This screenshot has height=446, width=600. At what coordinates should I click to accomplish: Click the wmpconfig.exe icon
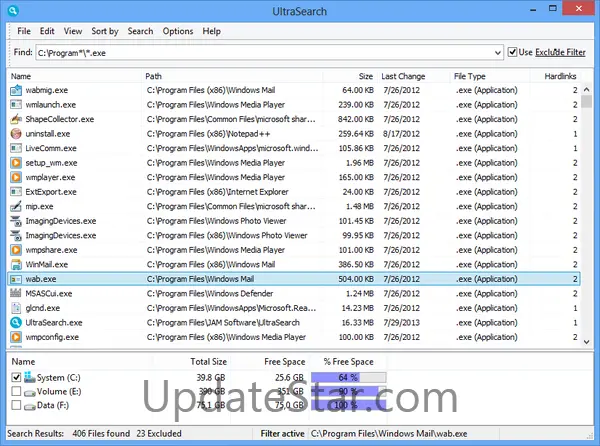16,337
